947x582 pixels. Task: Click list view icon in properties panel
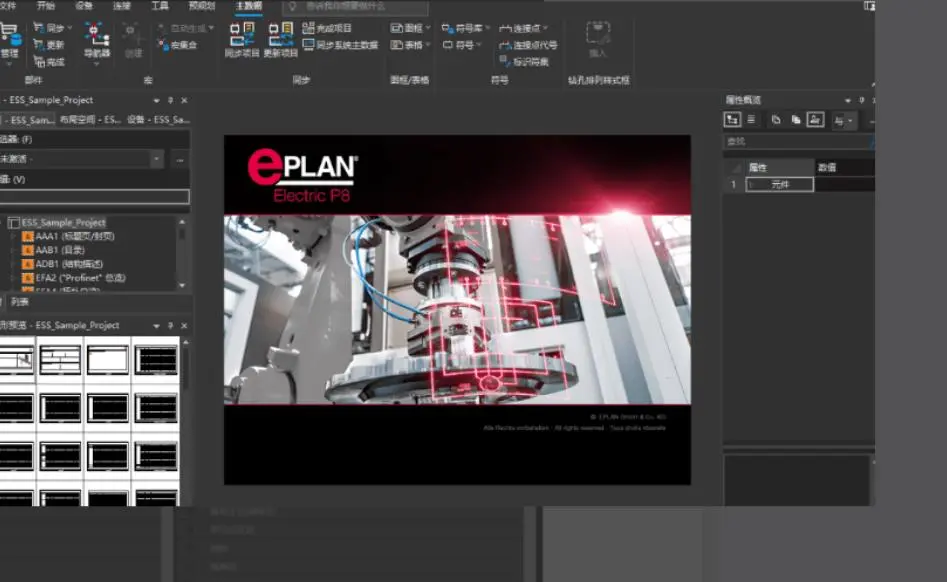(x=751, y=120)
